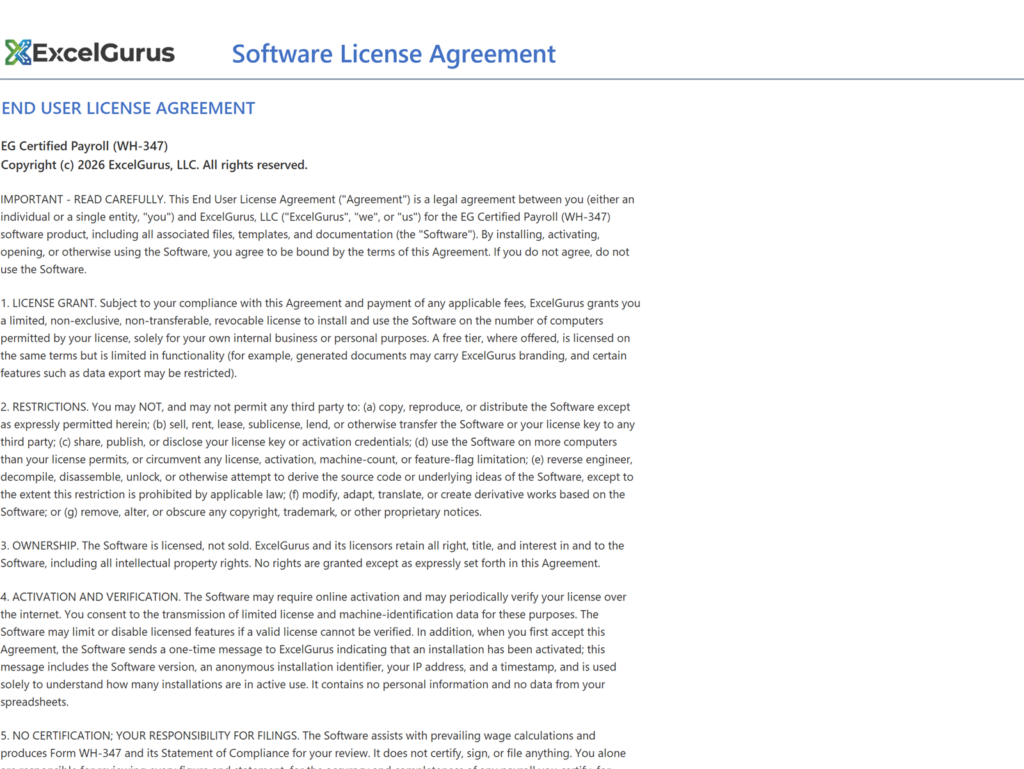Viewport: 1024px width, 769px height.
Task: Click the "5. NO CERTIFICATION" section heading
Action: point(56,736)
